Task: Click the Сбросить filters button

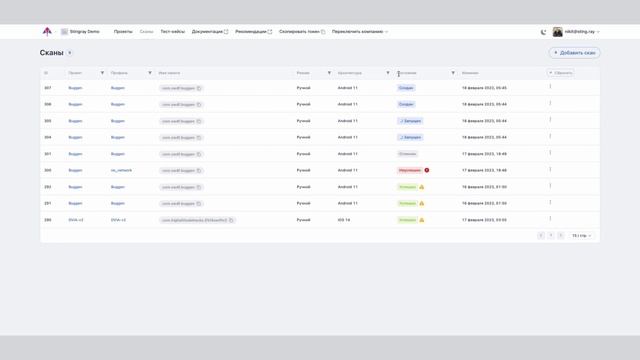Action: pyautogui.click(x=560, y=73)
